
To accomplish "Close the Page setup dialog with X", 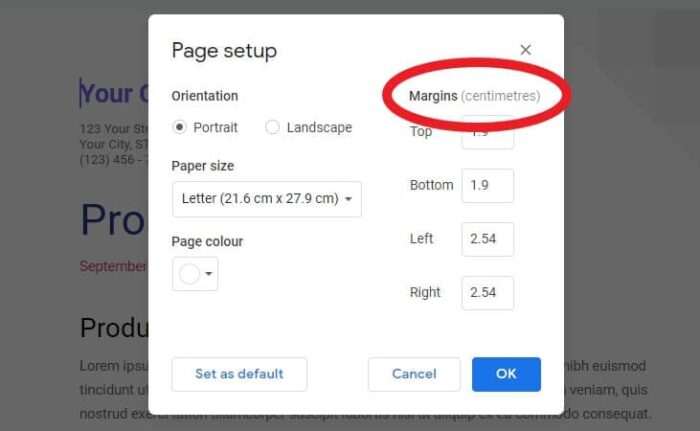I will click(x=525, y=50).
